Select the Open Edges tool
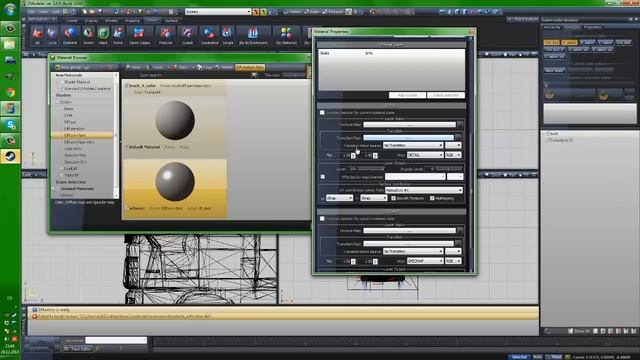This screenshot has width=640, height=360. [139, 36]
